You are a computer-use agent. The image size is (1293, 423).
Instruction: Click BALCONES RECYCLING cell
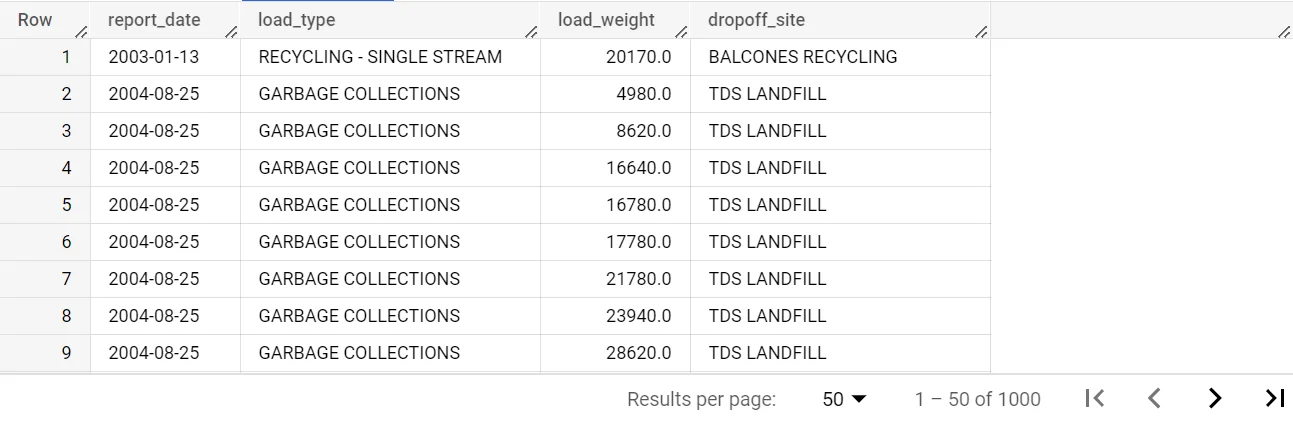pyautogui.click(x=802, y=57)
